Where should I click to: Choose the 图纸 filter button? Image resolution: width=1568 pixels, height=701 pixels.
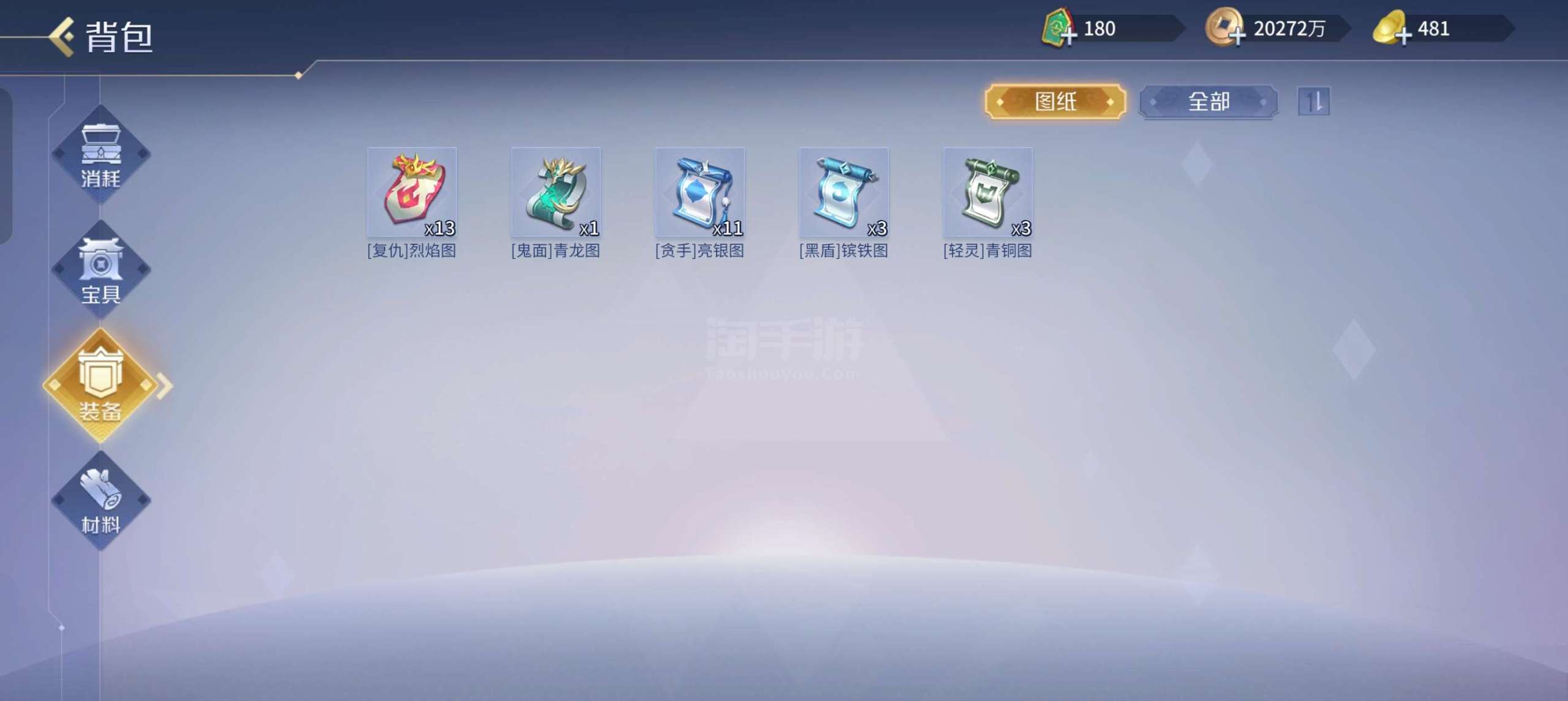pos(1055,102)
